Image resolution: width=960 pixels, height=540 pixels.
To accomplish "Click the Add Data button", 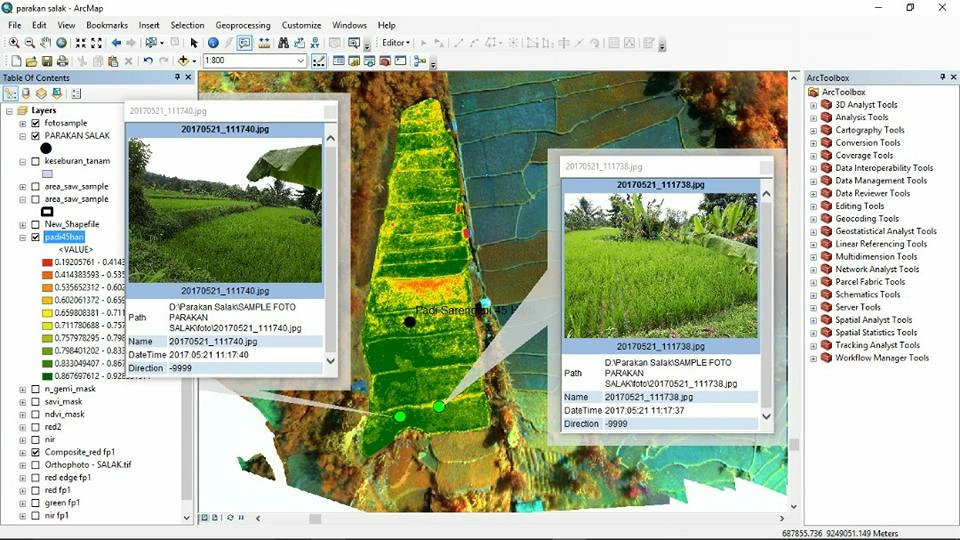I will [182, 61].
